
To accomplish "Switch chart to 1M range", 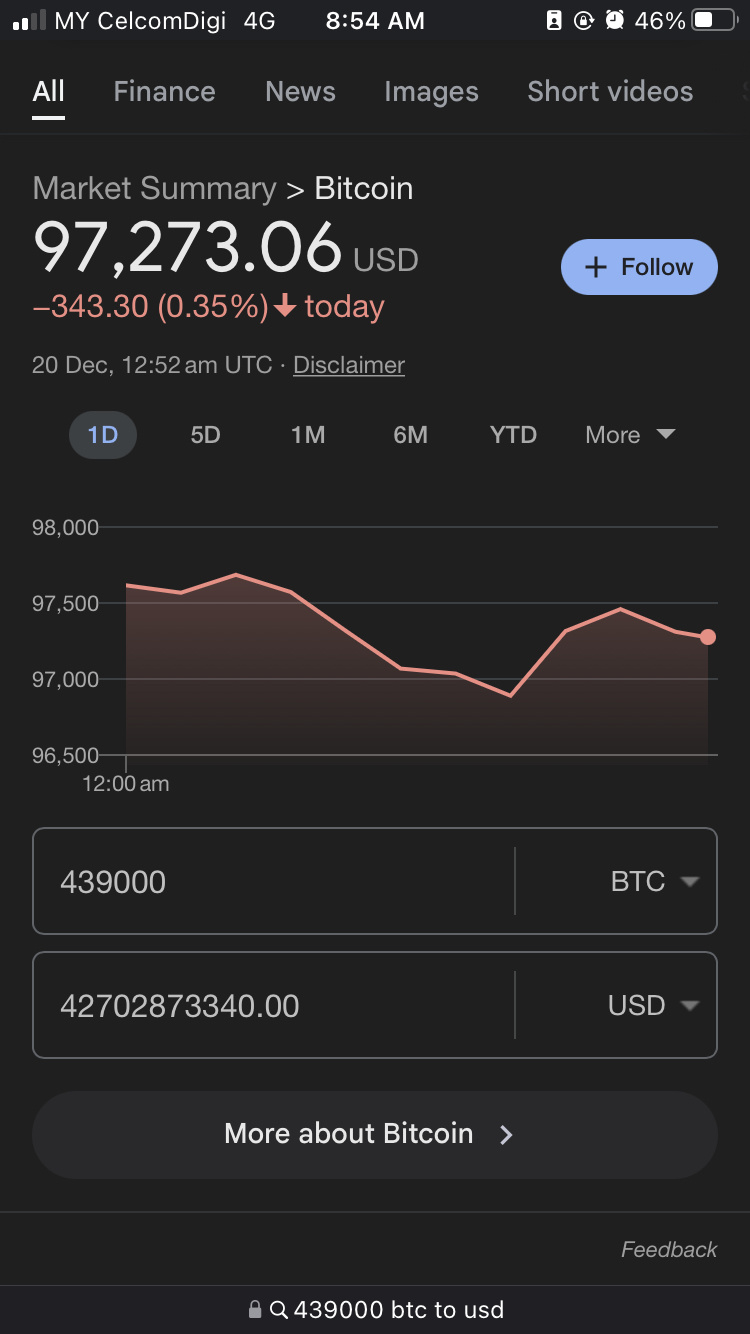I will (308, 435).
